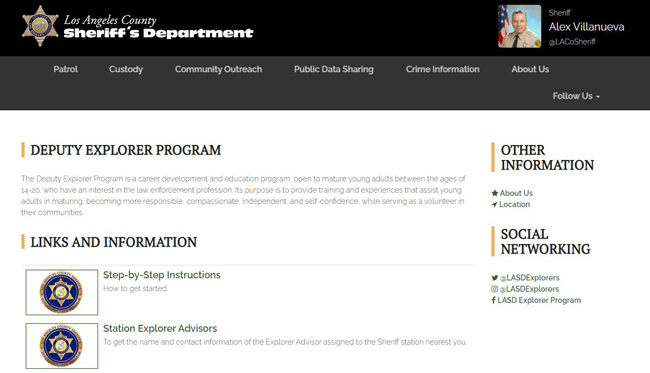Click the arrow icon beside Location
Viewport: 650px width, 373px height.
494,205
